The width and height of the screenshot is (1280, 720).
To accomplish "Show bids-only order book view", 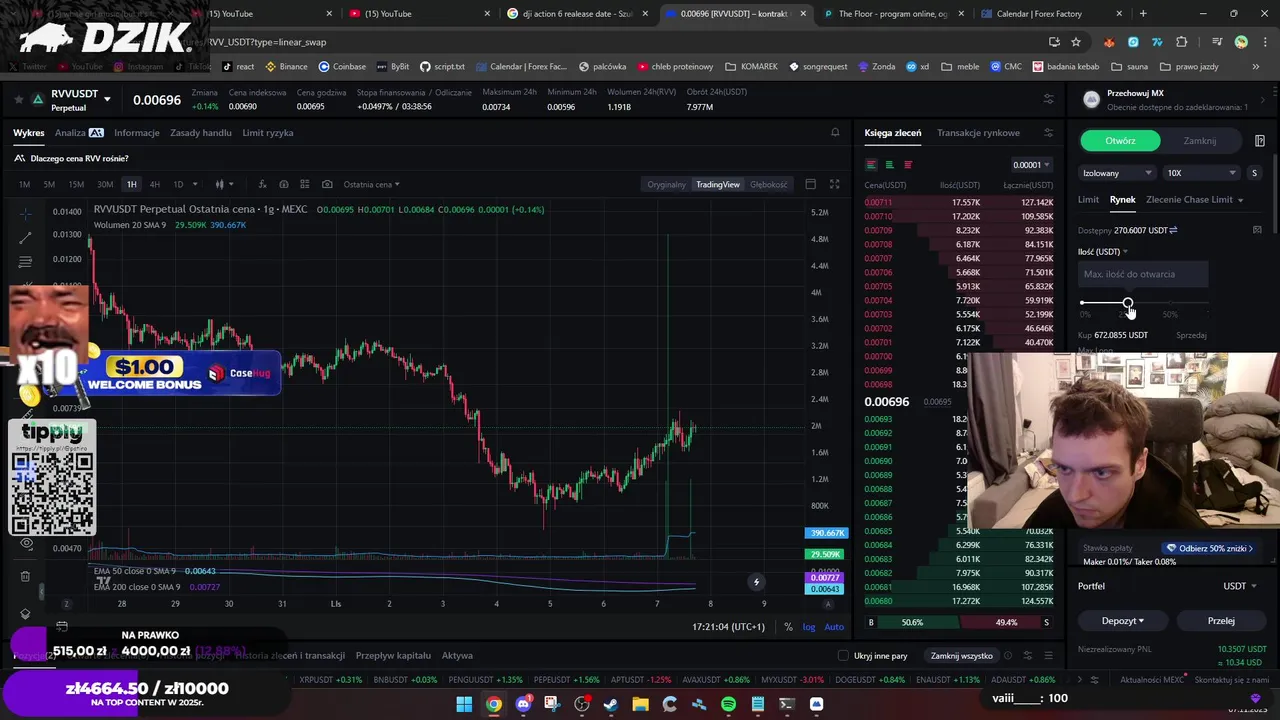I will pos(889,164).
